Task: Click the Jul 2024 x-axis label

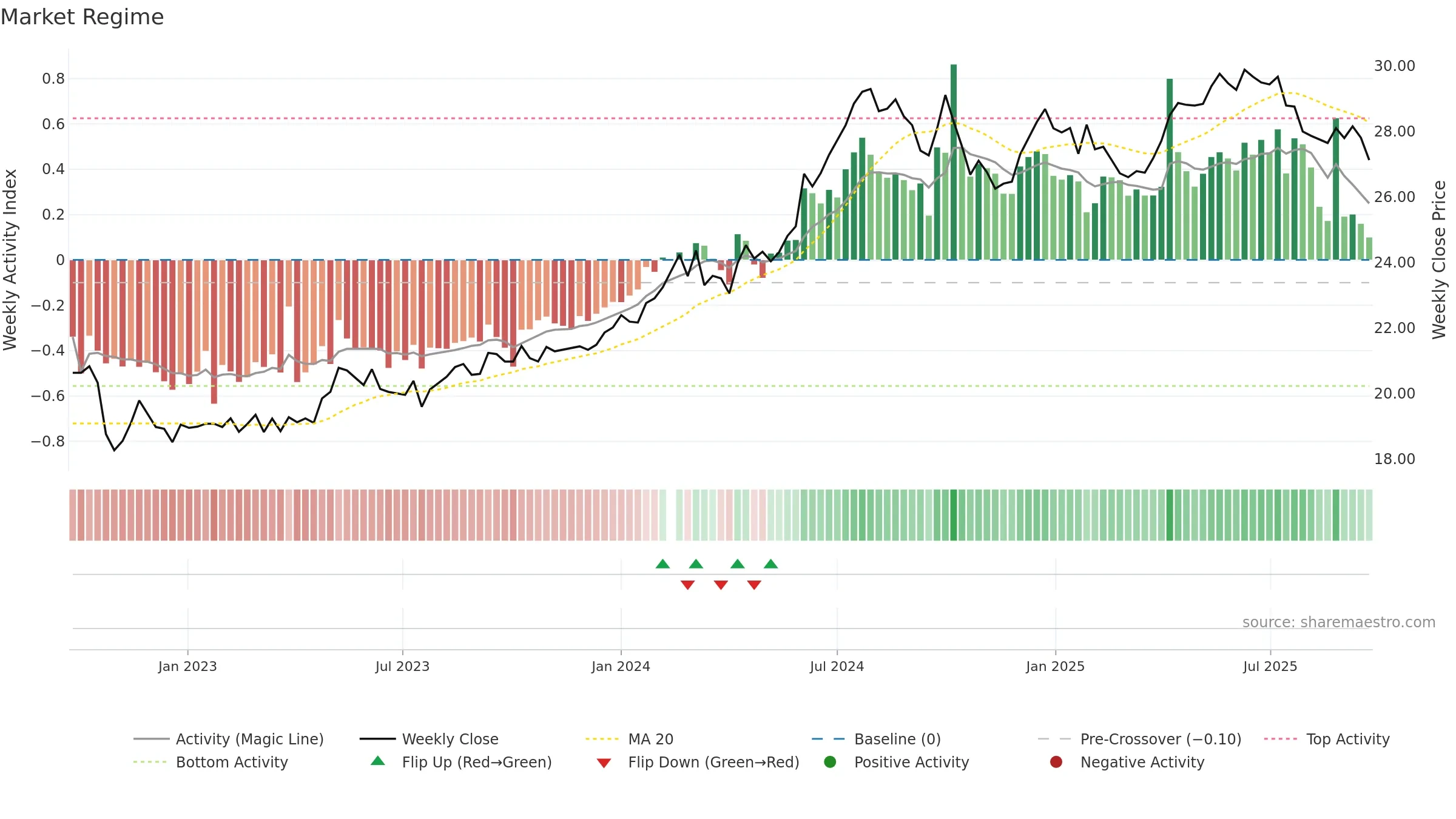Action: [837, 666]
